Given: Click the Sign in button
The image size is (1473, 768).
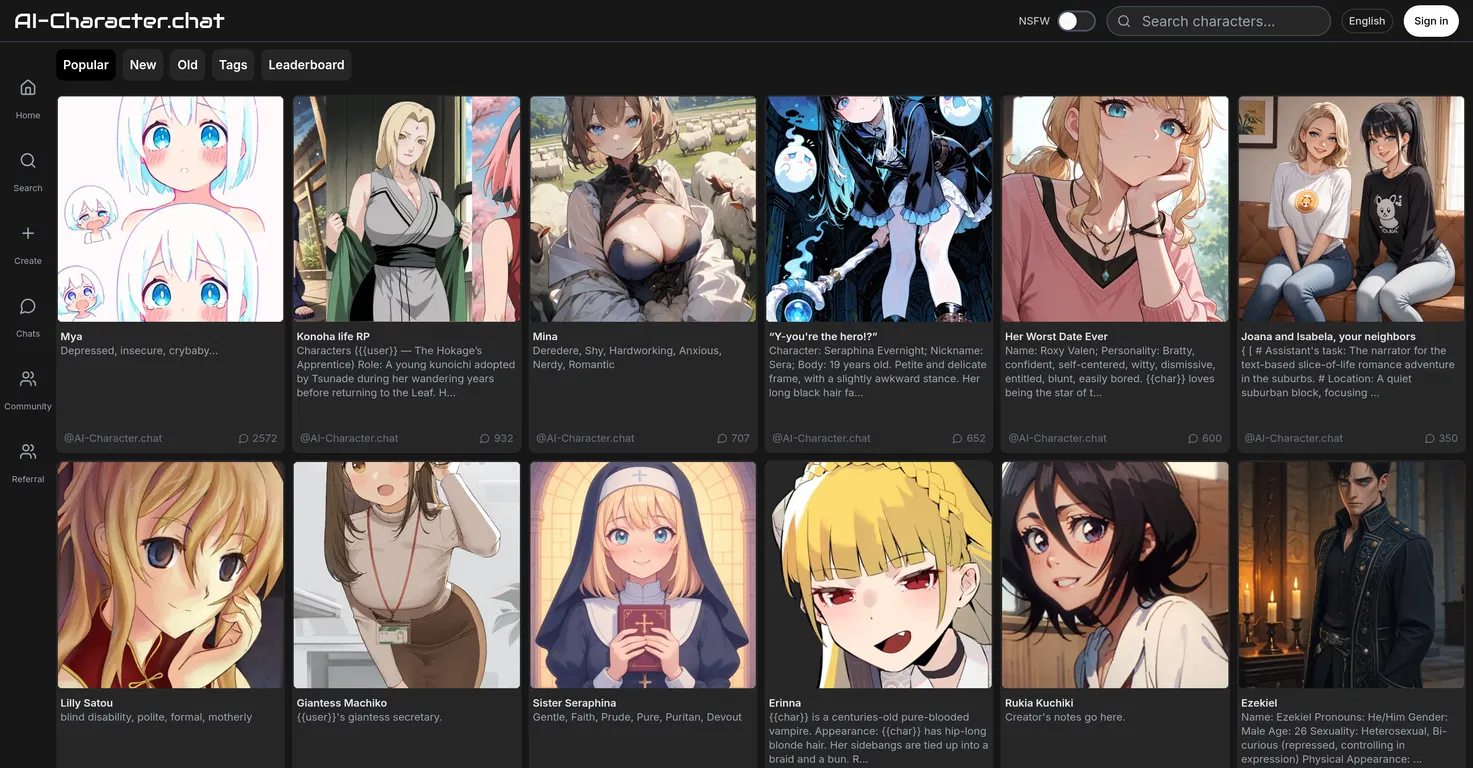Looking at the screenshot, I should click(x=1430, y=21).
